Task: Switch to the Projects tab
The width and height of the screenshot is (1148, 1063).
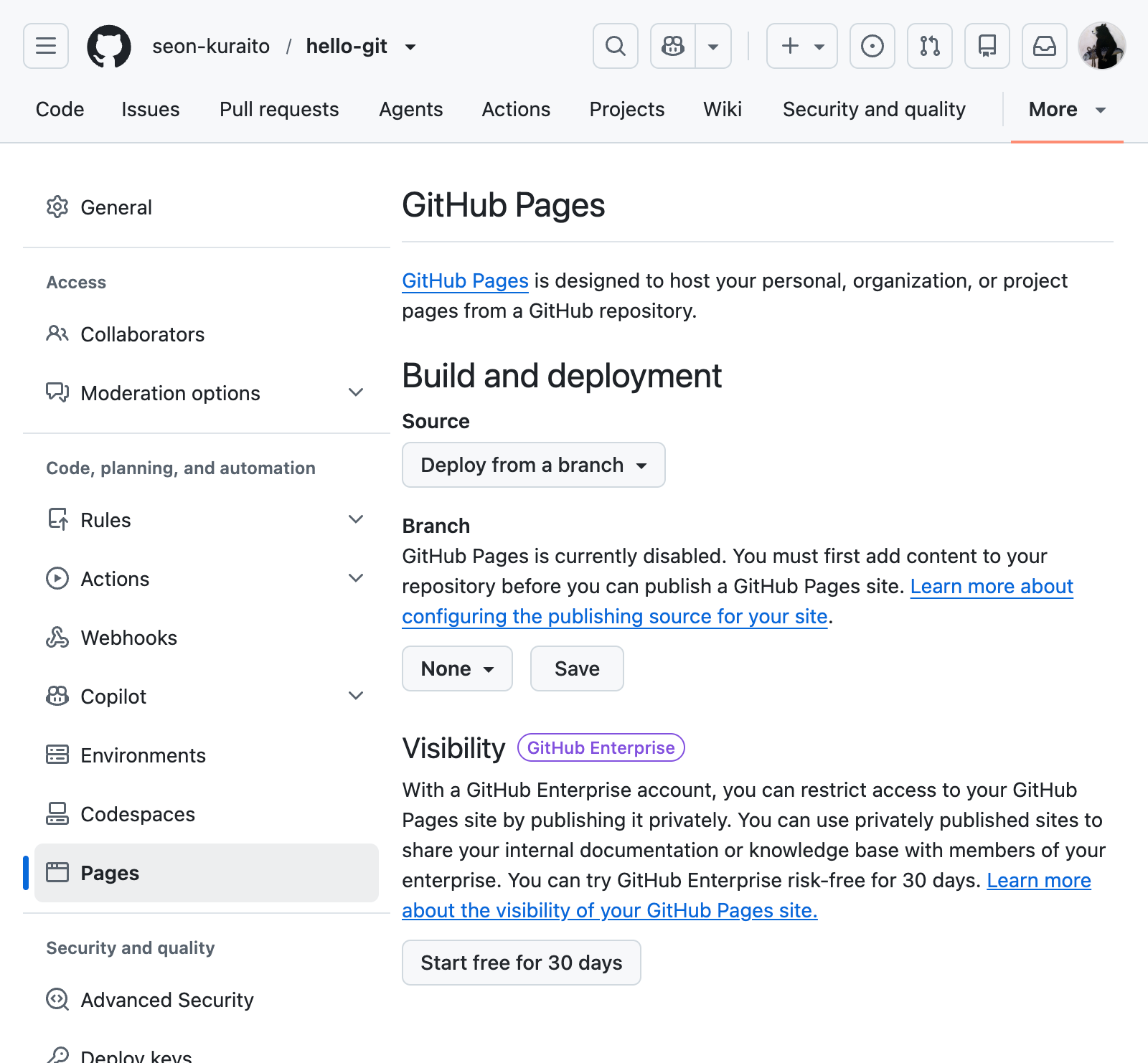Action: coord(627,110)
